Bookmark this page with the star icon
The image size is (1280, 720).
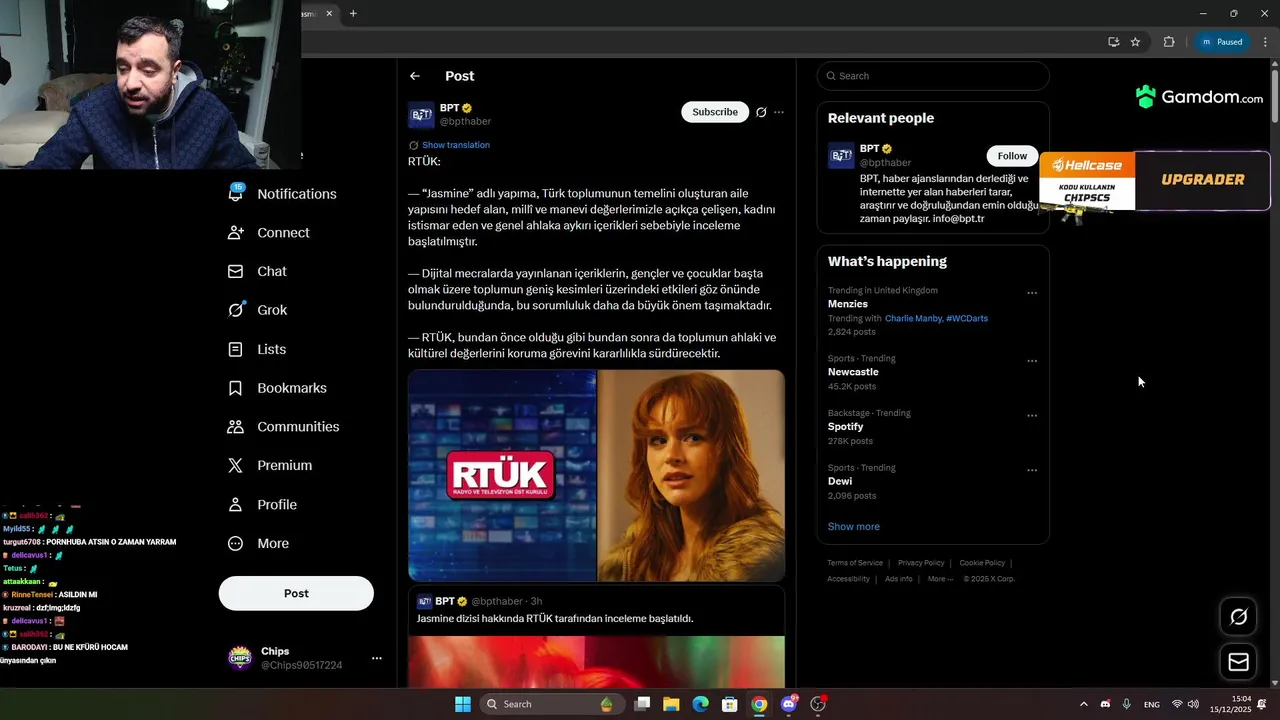coord(1135,42)
